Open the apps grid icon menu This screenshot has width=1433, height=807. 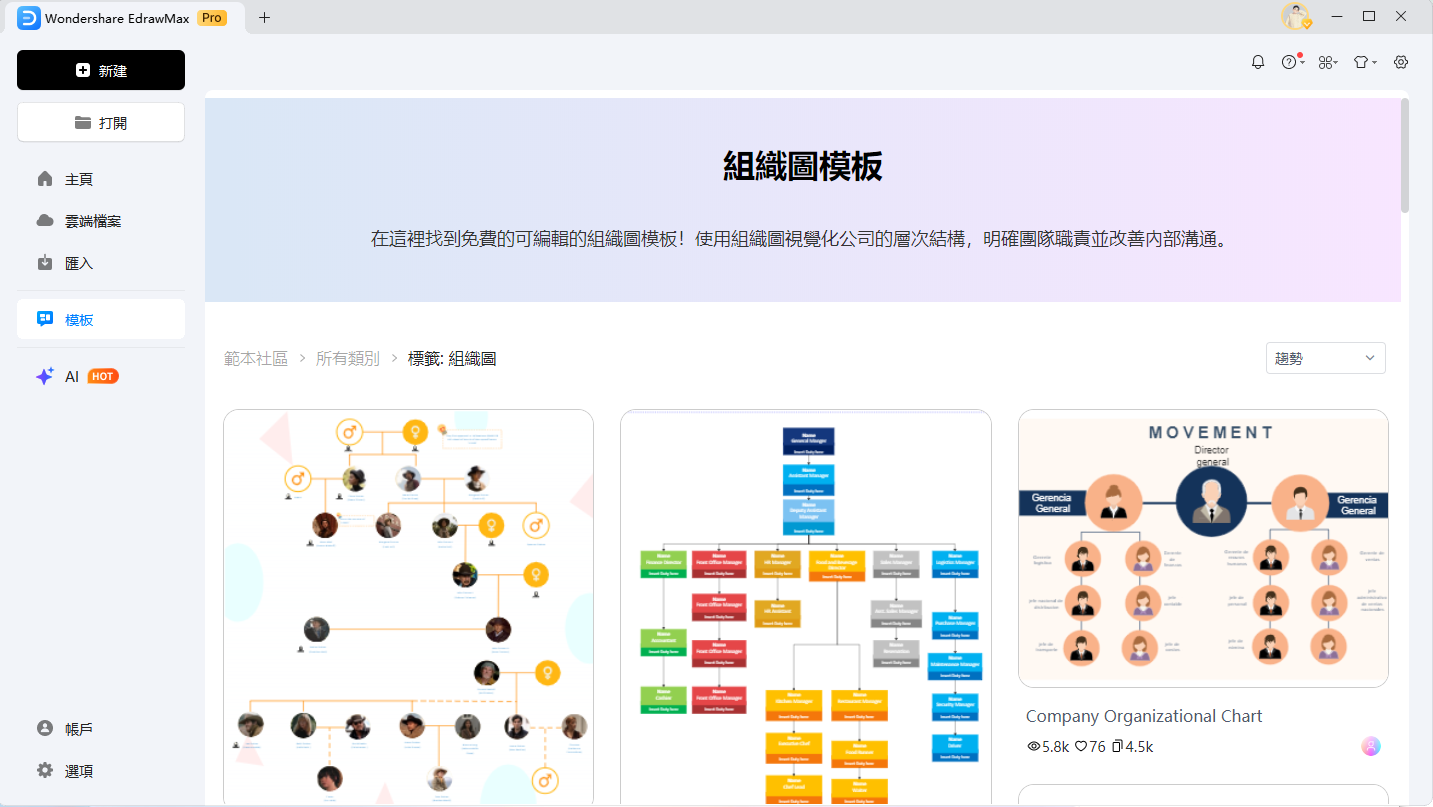pyautogui.click(x=1326, y=62)
